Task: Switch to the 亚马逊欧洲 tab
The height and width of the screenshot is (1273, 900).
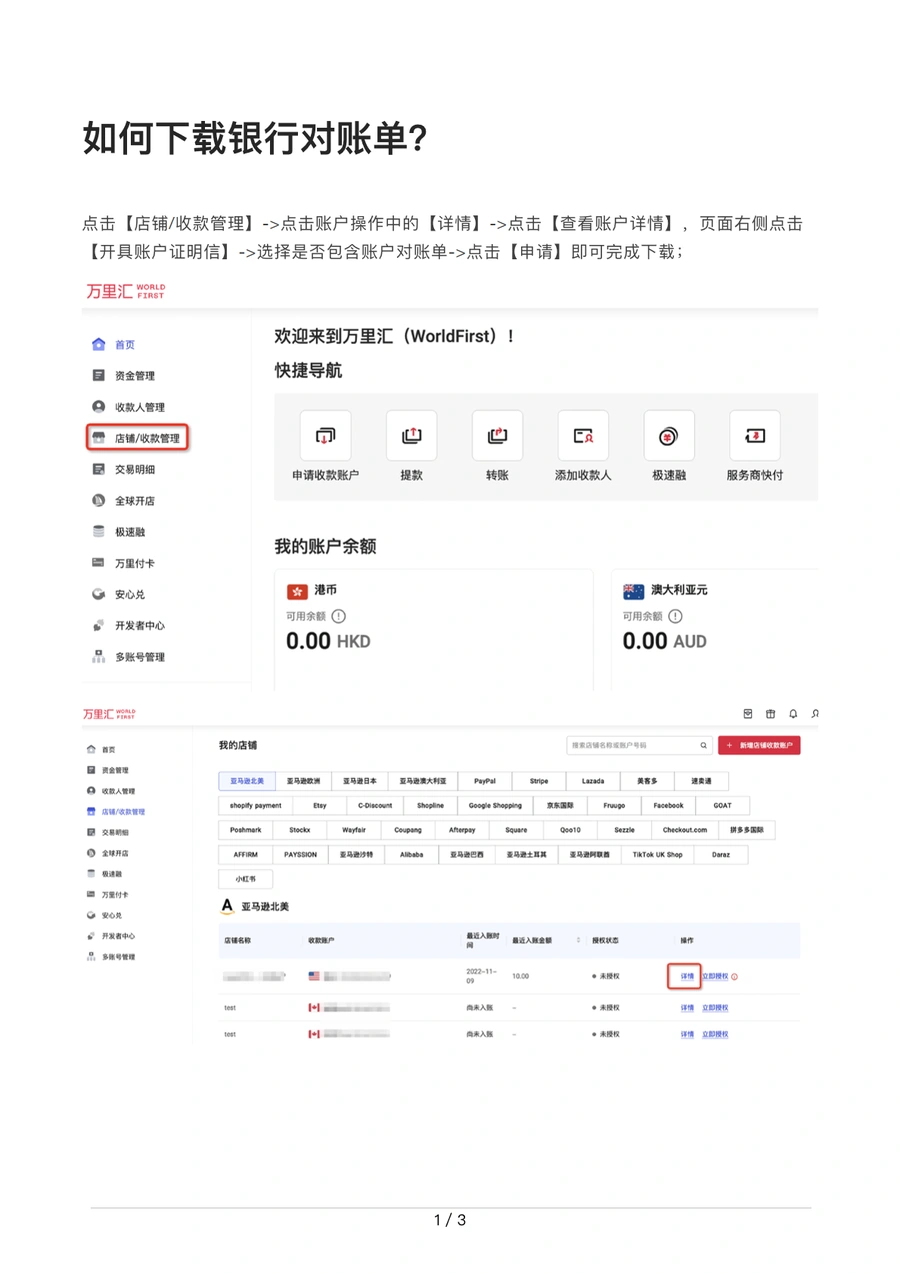Action: pyautogui.click(x=303, y=780)
